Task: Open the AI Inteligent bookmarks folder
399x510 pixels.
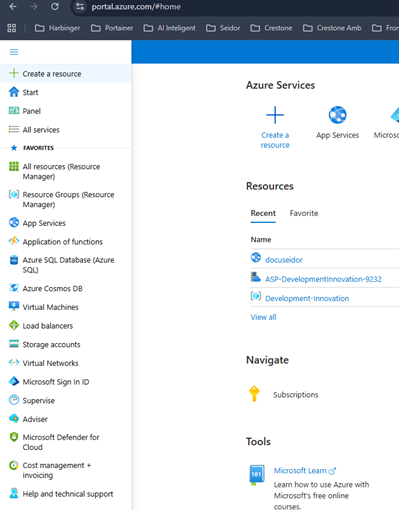Action: pos(170,28)
